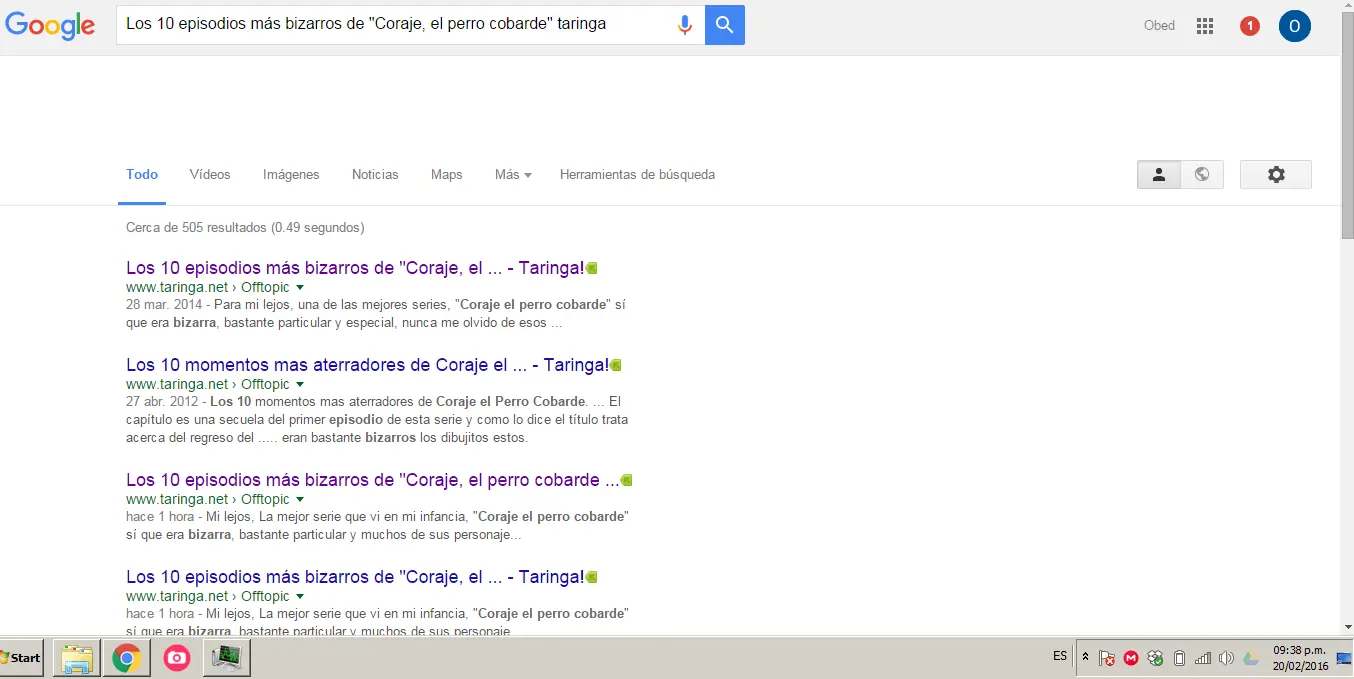Screen dimensions: 1354x679
Task: Check the battery tray icon
Action: click(x=1179, y=658)
